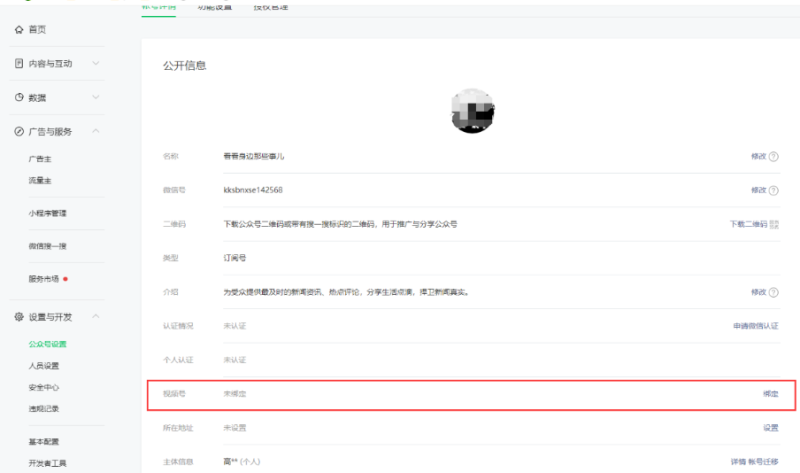Open 人员设置 in the sidebar
This screenshot has height=473, width=800.
click(44, 366)
